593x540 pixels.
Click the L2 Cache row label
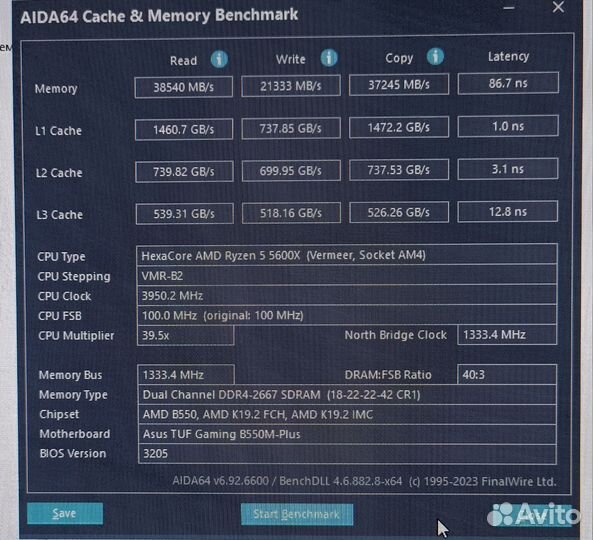[x=59, y=173]
